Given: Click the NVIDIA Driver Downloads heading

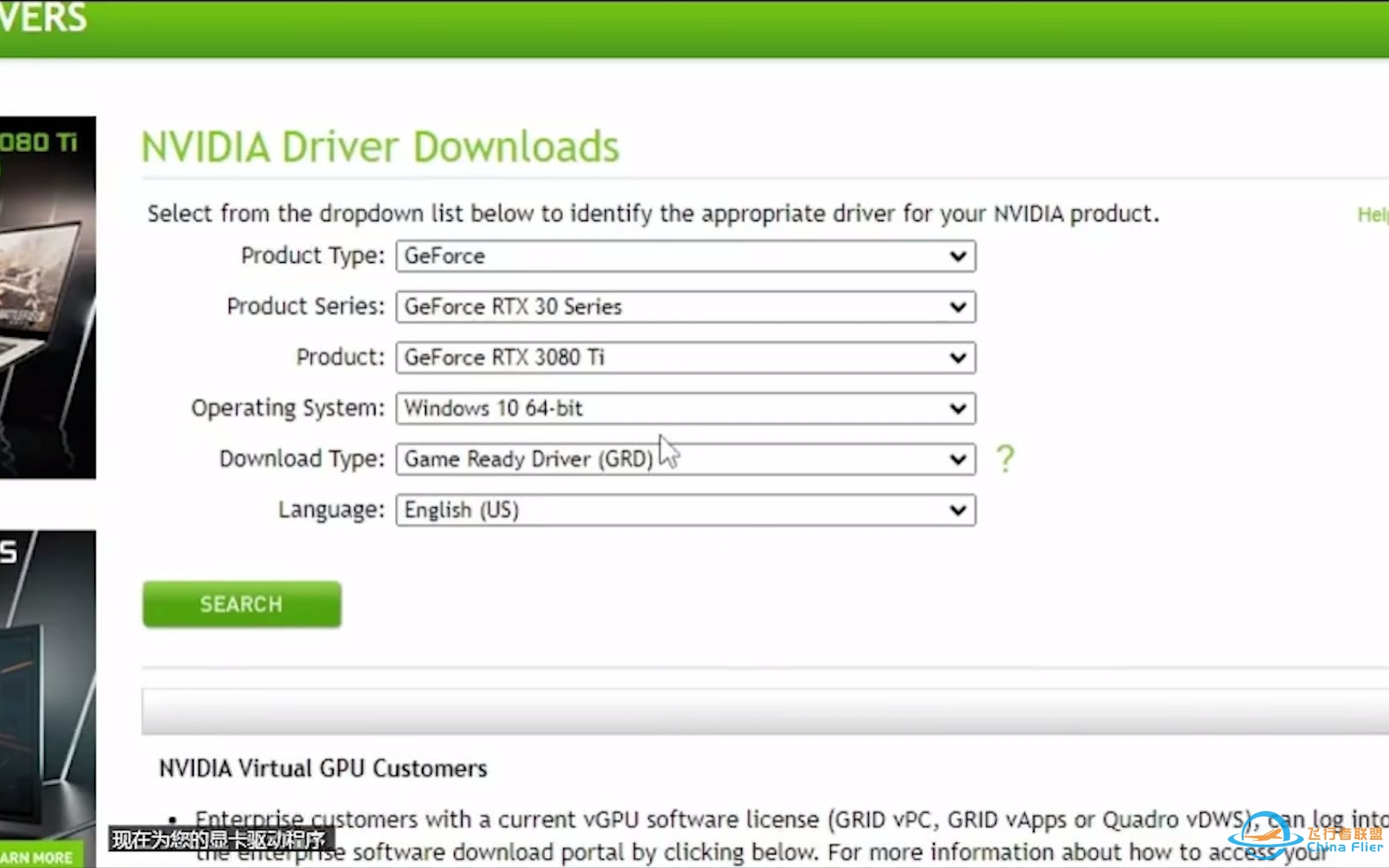Looking at the screenshot, I should pos(380,147).
